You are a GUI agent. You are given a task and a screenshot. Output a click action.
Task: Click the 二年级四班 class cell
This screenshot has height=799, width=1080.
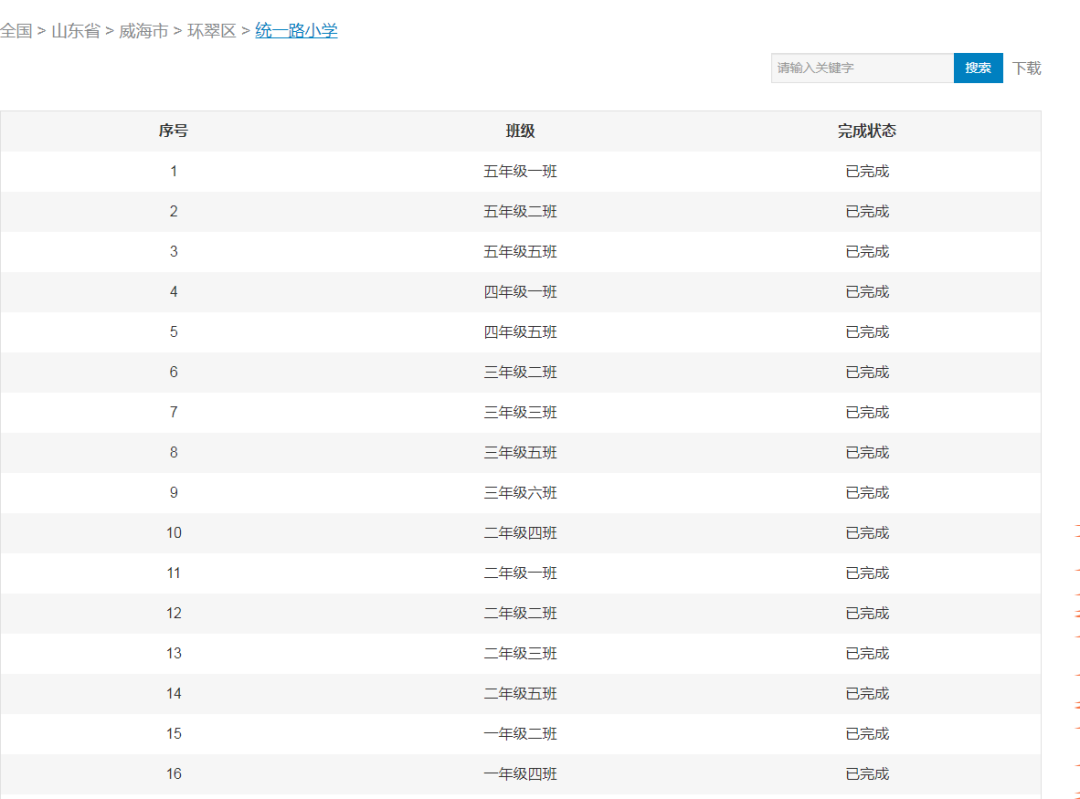point(520,533)
